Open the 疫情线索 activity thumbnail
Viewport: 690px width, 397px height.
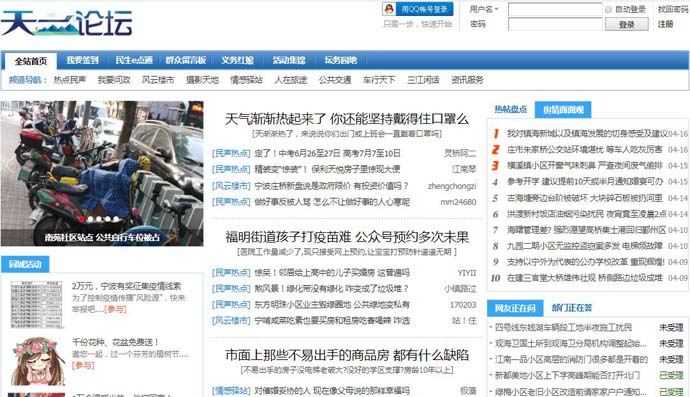36,305
